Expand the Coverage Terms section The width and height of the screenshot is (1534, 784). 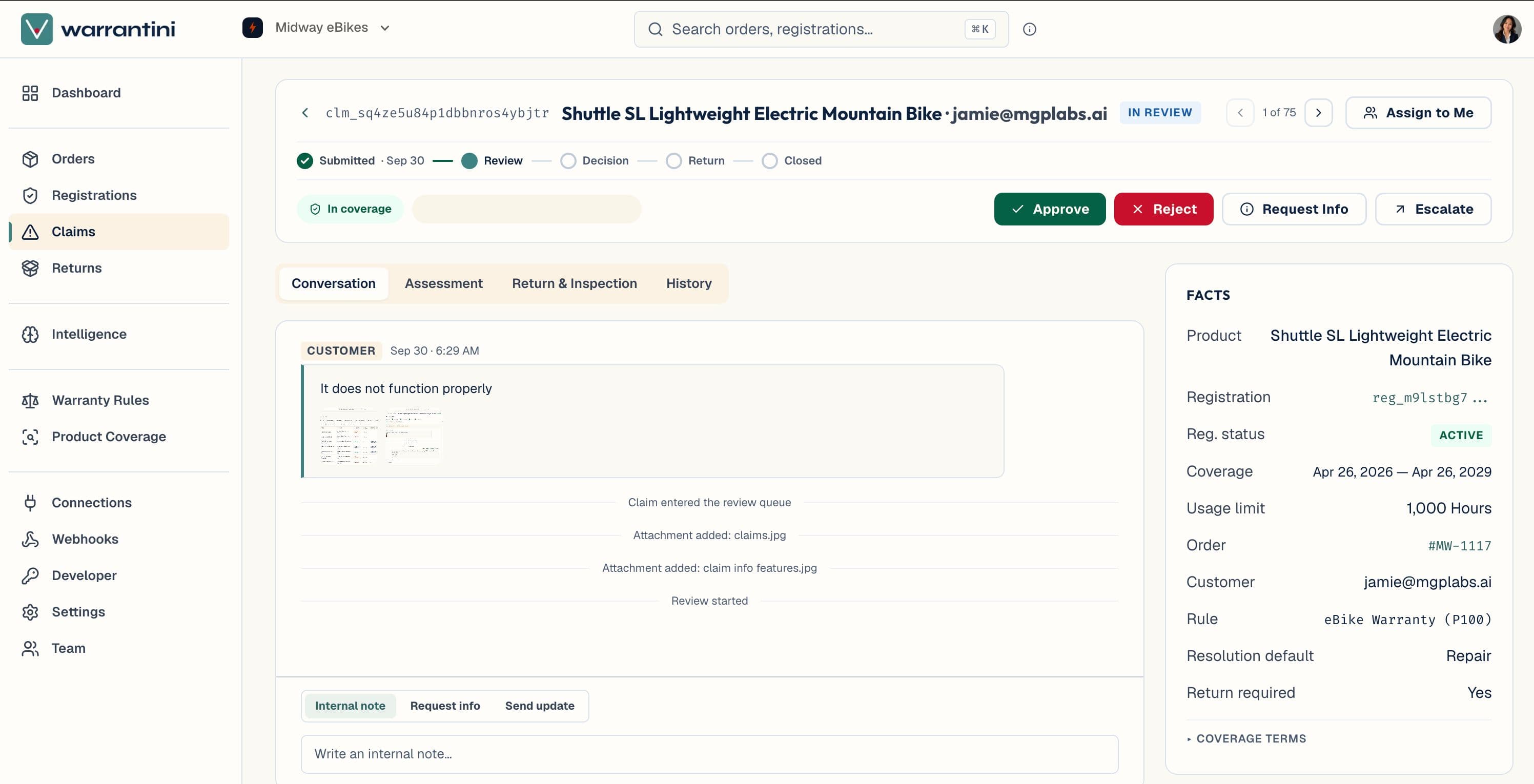coord(1246,738)
